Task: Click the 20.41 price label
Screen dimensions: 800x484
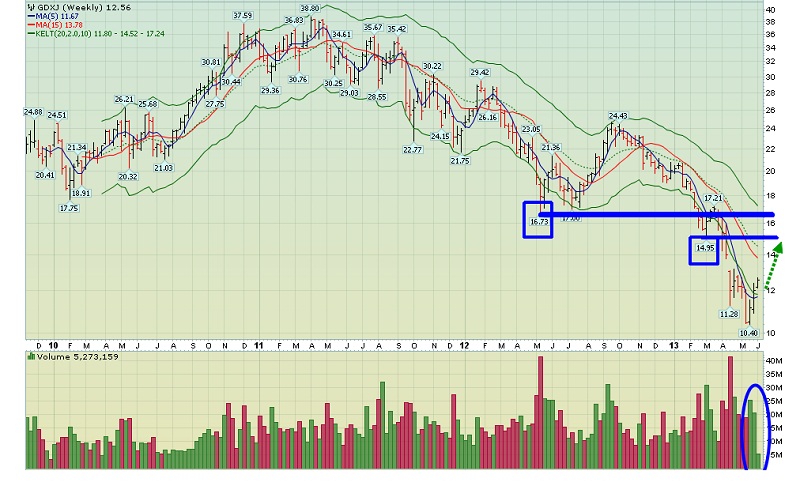Action: click(x=45, y=175)
